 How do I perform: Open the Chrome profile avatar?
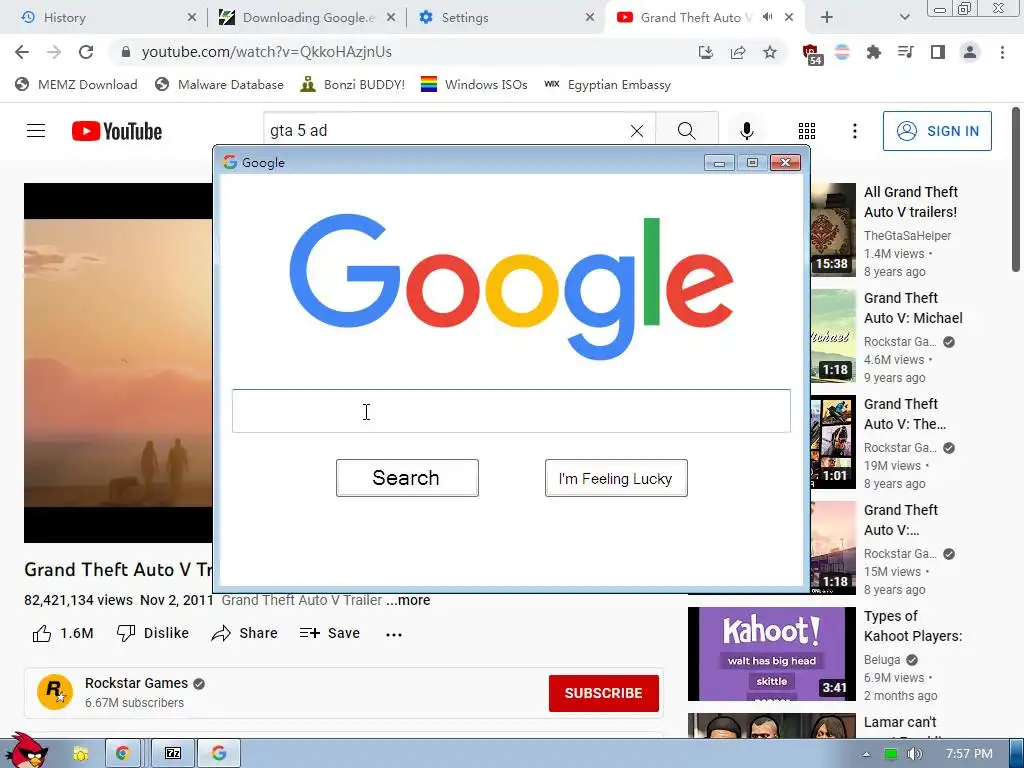(970, 52)
